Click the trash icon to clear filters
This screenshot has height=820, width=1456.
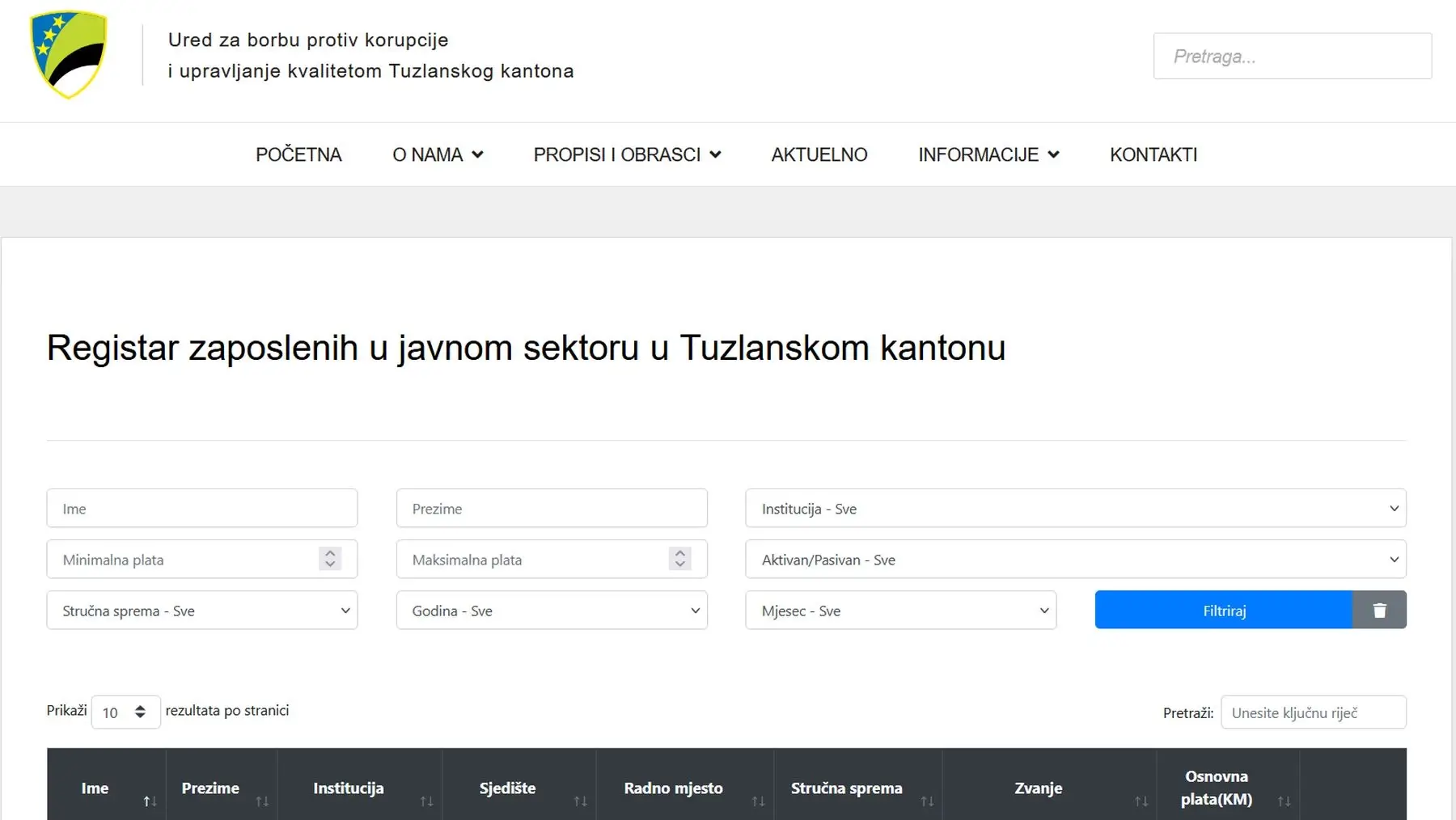pyautogui.click(x=1379, y=610)
